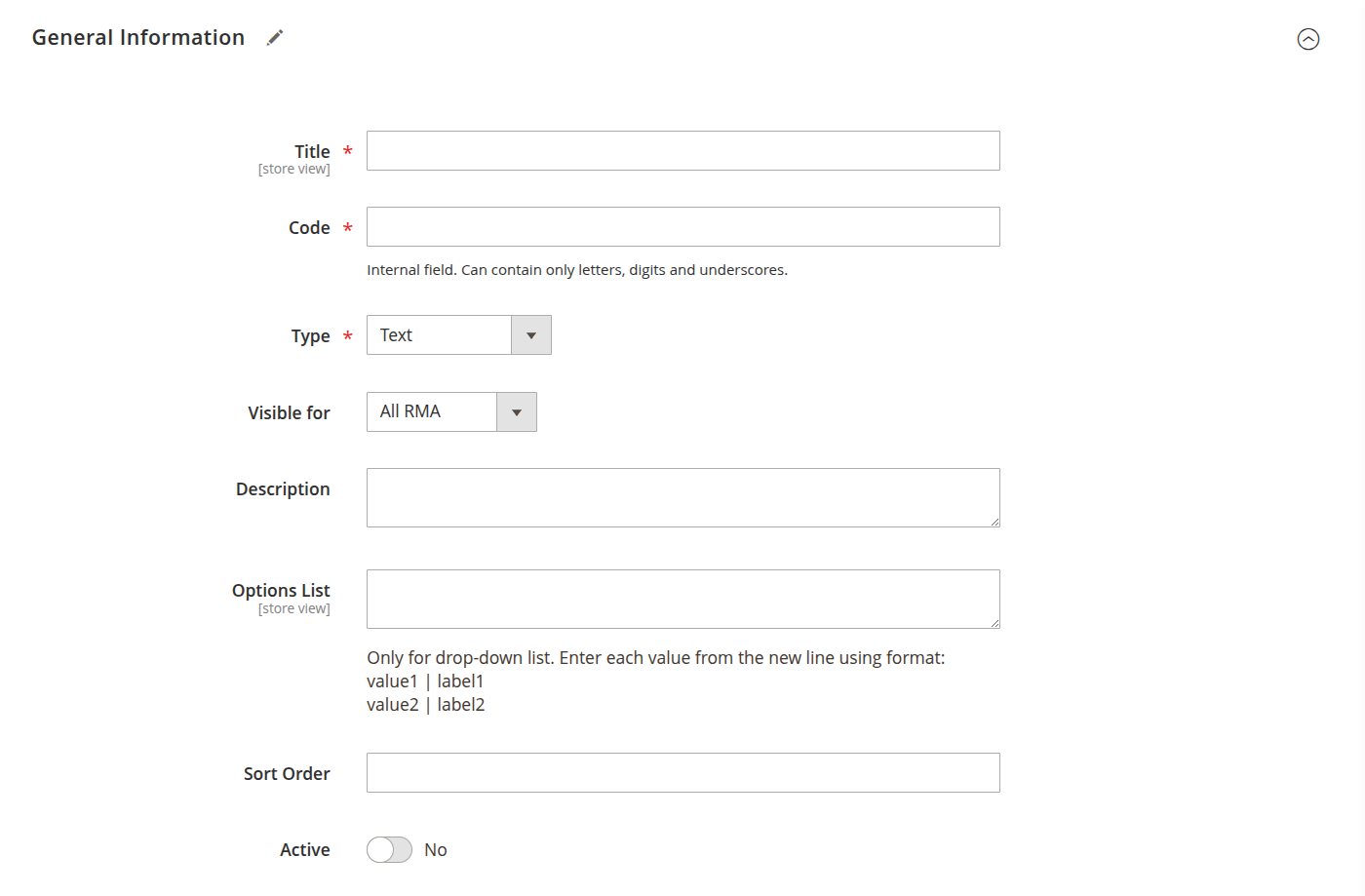1365x896 pixels.
Task: Click into the Title input field
Action: 682,151
